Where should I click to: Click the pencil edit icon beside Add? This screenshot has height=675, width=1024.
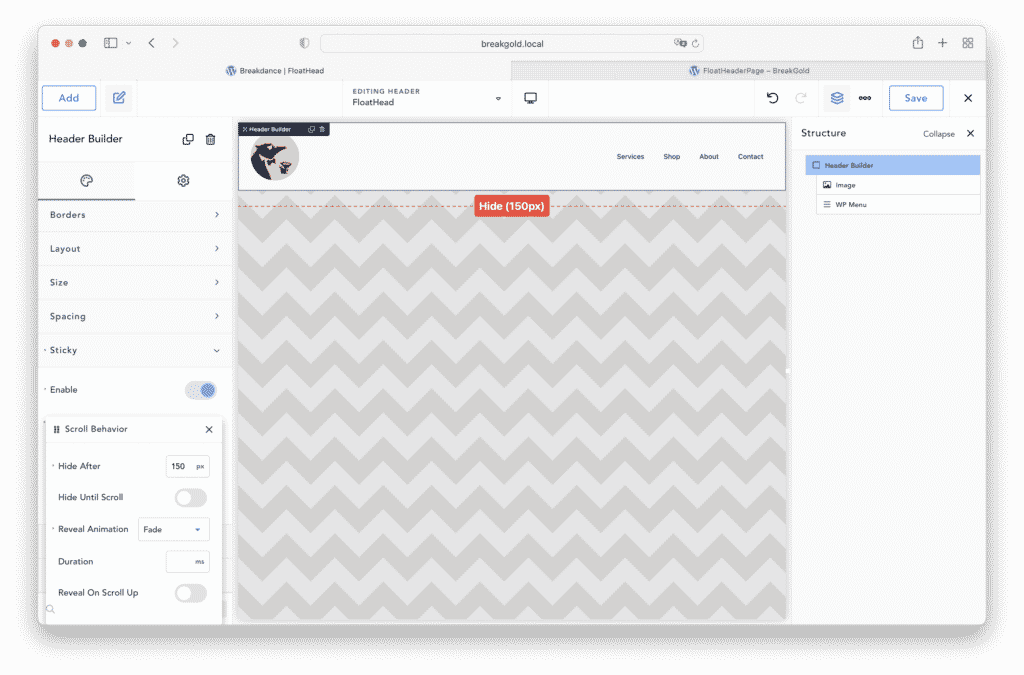119,98
